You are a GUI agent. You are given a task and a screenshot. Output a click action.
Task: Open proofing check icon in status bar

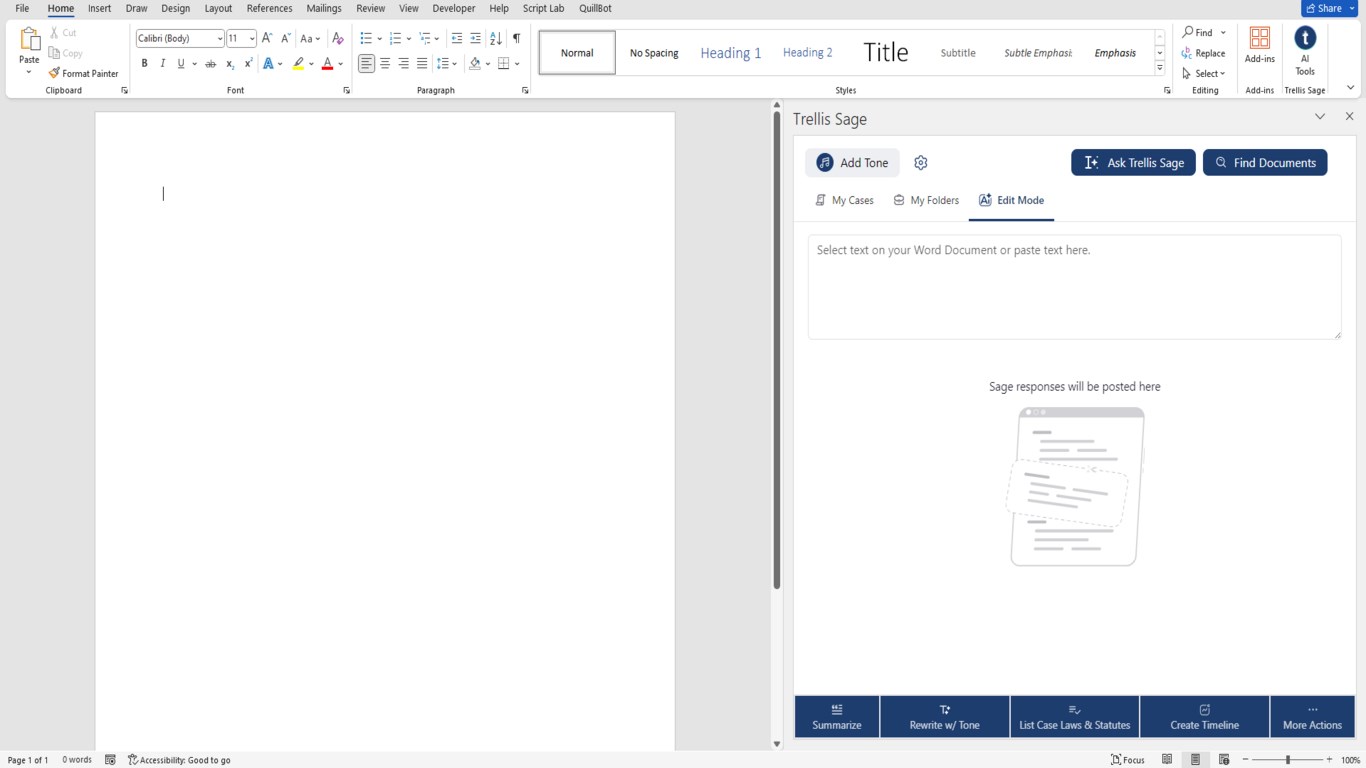[x=110, y=760]
